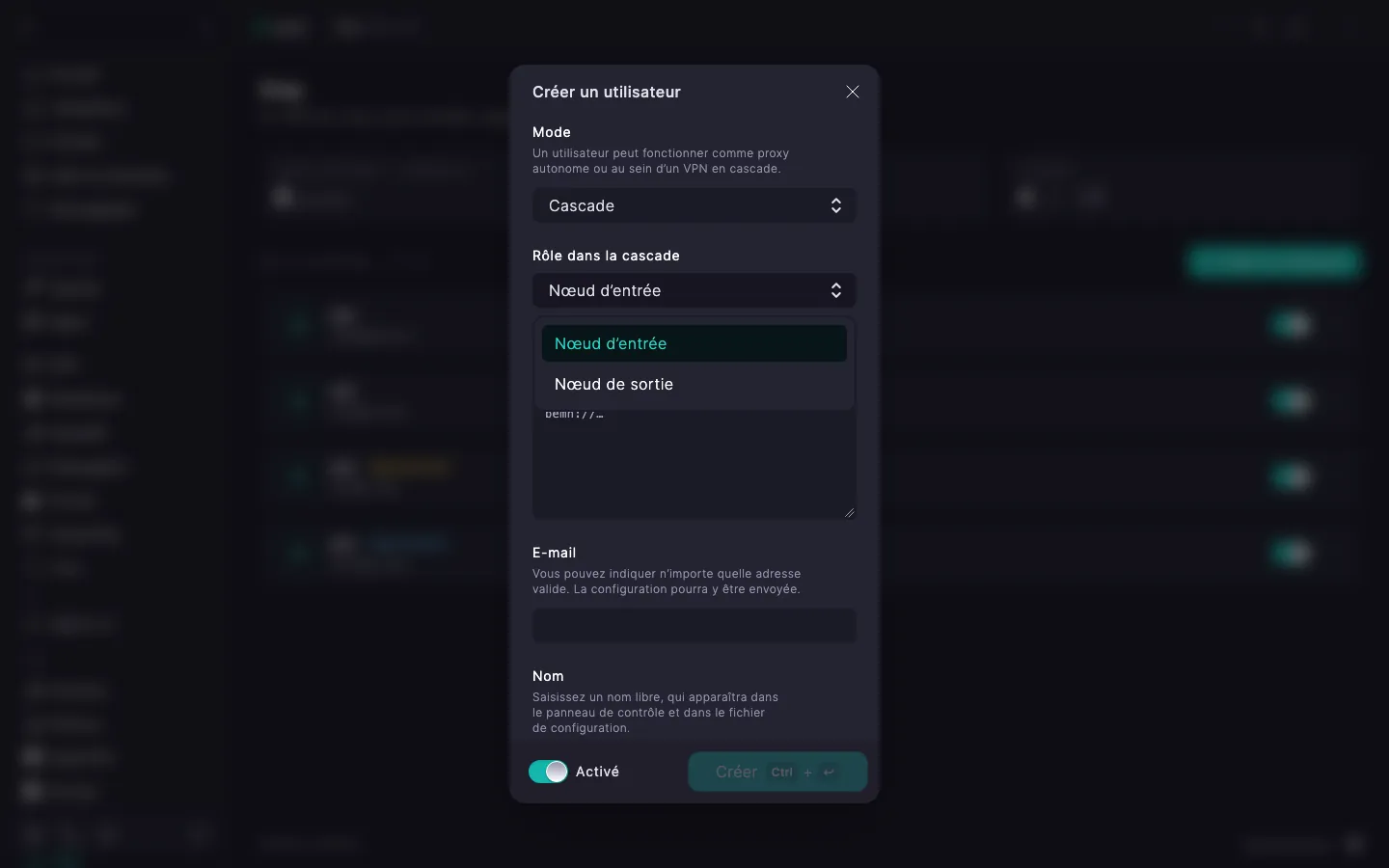Close the Créer un utilisateur dialog
The image size is (1389, 868).
click(853, 92)
